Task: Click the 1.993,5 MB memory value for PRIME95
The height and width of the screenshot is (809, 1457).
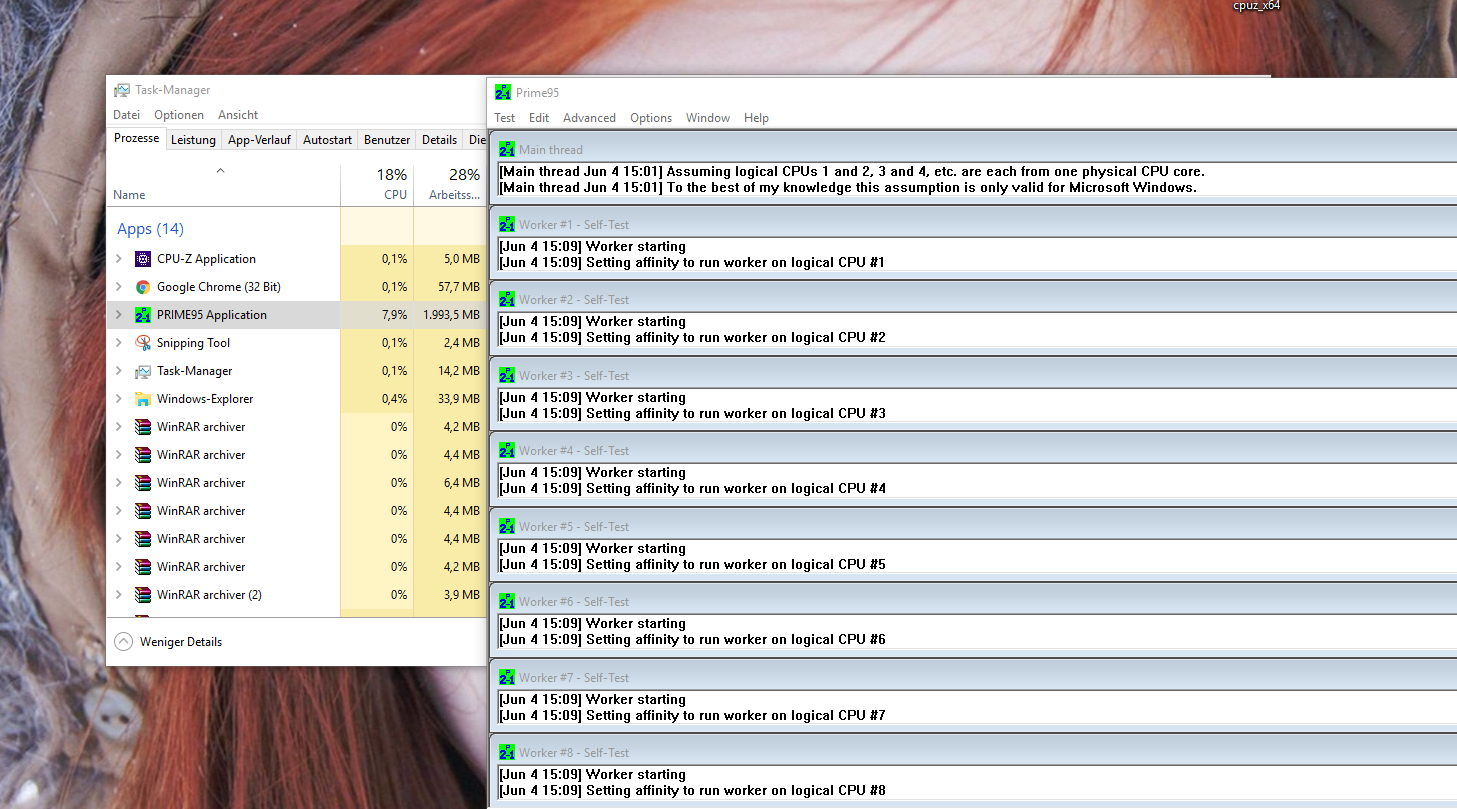Action: (x=451, y=315)
